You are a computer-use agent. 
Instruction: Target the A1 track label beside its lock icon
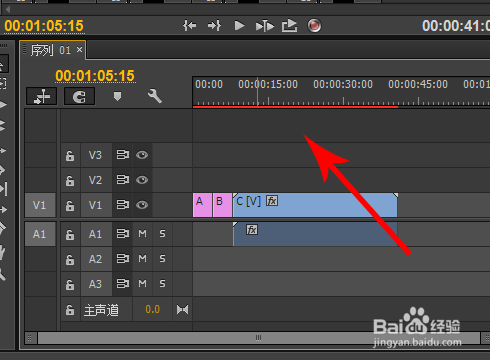pyautogui.click(x=95, y=234)
